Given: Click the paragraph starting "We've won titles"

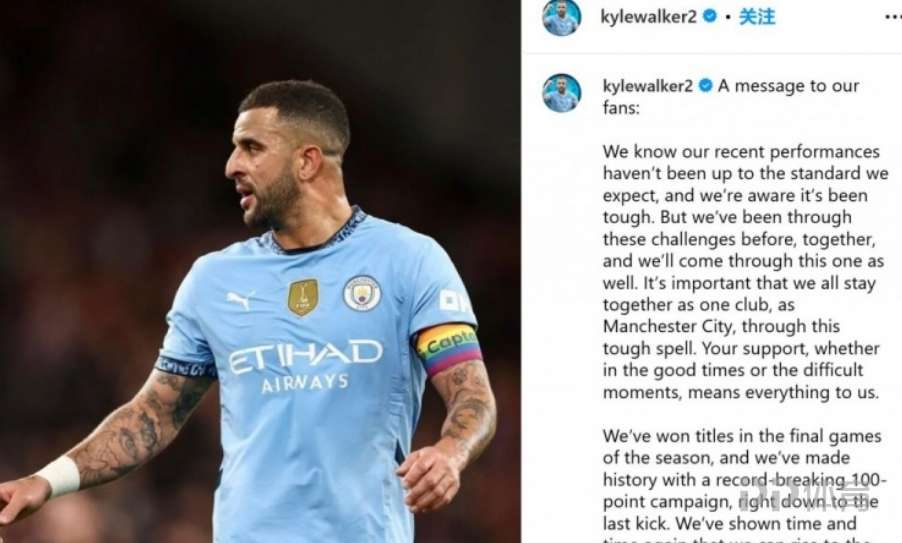Looking at the screenshot, I should click(x=745, y=485).
